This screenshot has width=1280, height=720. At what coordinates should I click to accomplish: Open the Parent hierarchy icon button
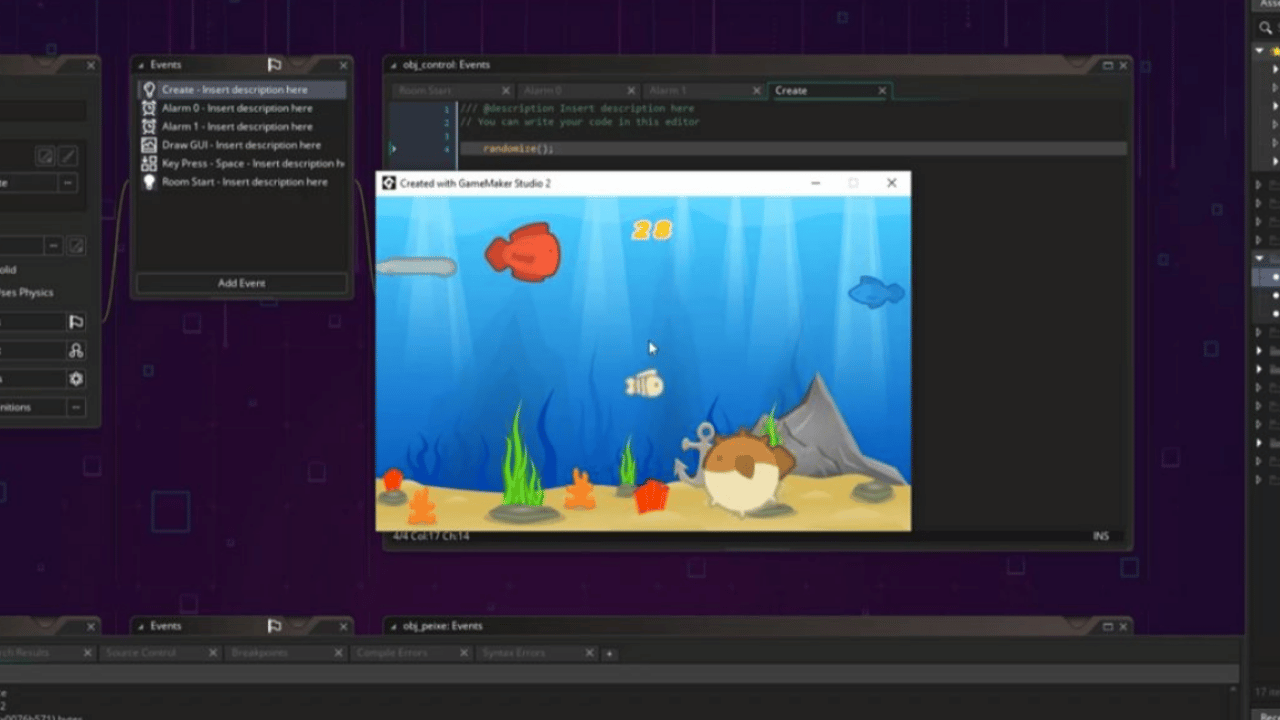point(76,351)
